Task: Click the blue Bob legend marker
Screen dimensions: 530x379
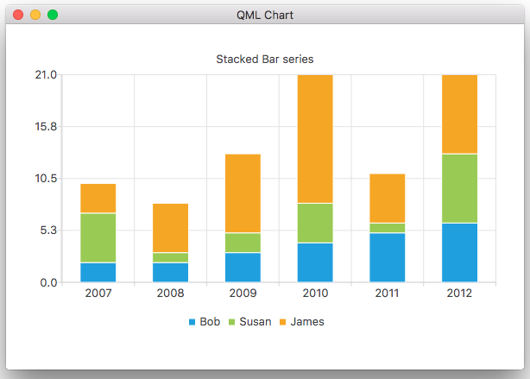Action: pos(192,322)
